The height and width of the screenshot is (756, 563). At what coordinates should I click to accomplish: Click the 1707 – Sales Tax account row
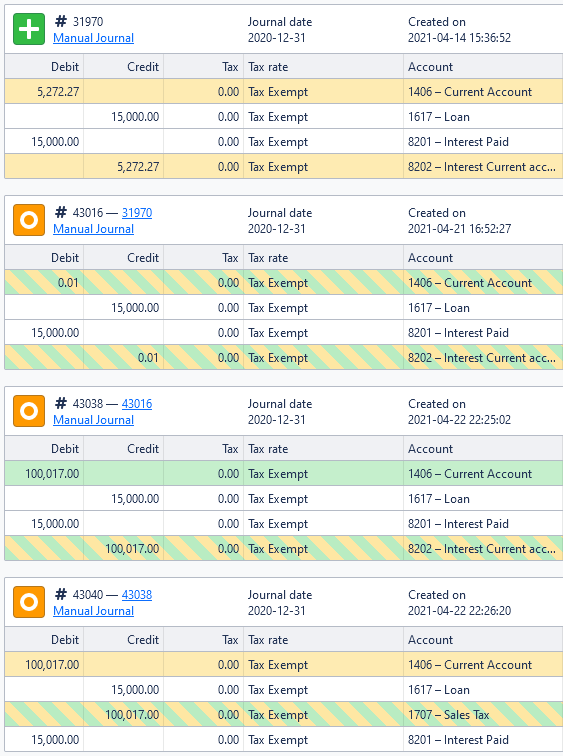283,715
